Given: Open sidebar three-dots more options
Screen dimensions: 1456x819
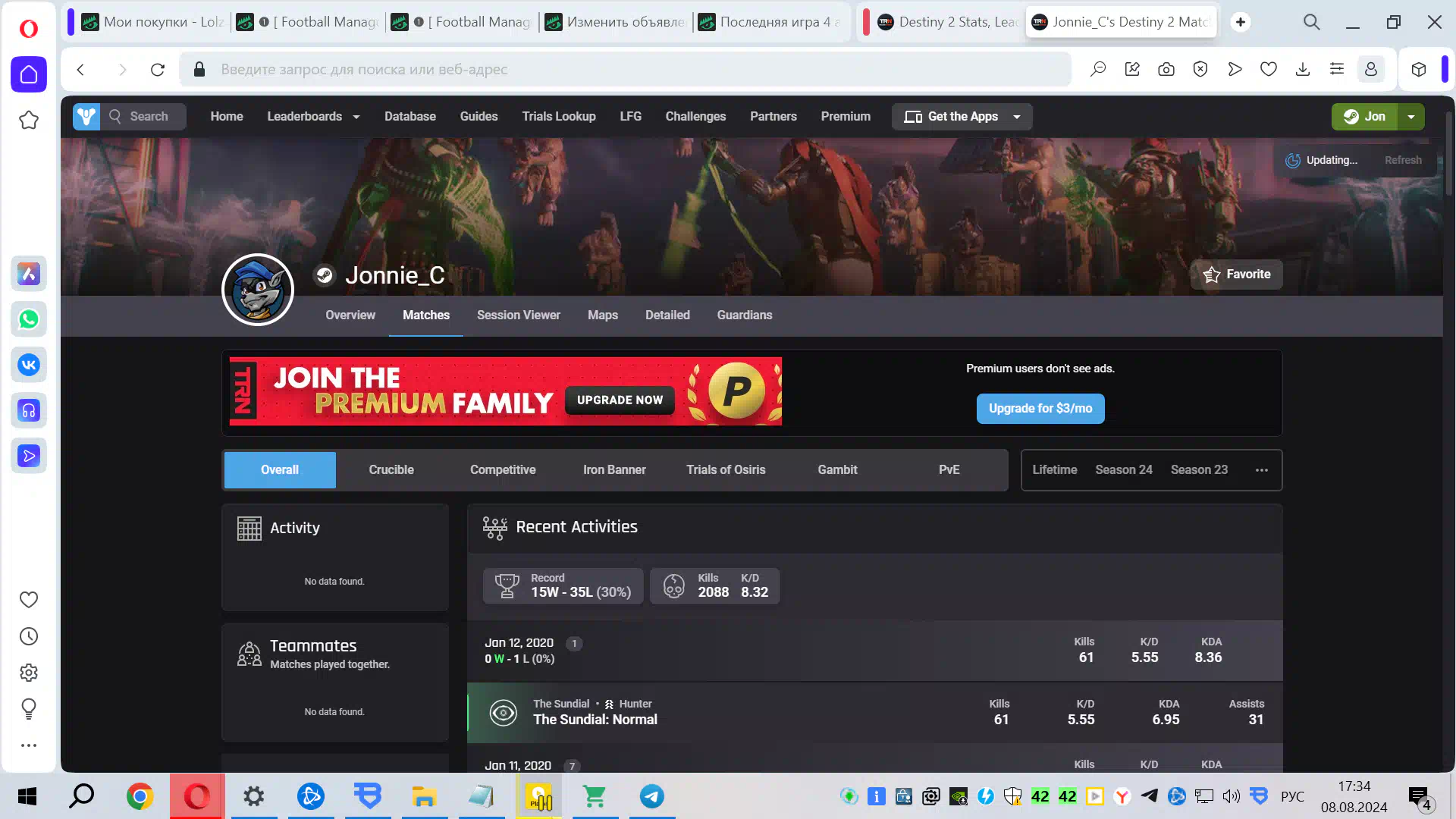Looking at the screenshot, I should click(29, 745).
